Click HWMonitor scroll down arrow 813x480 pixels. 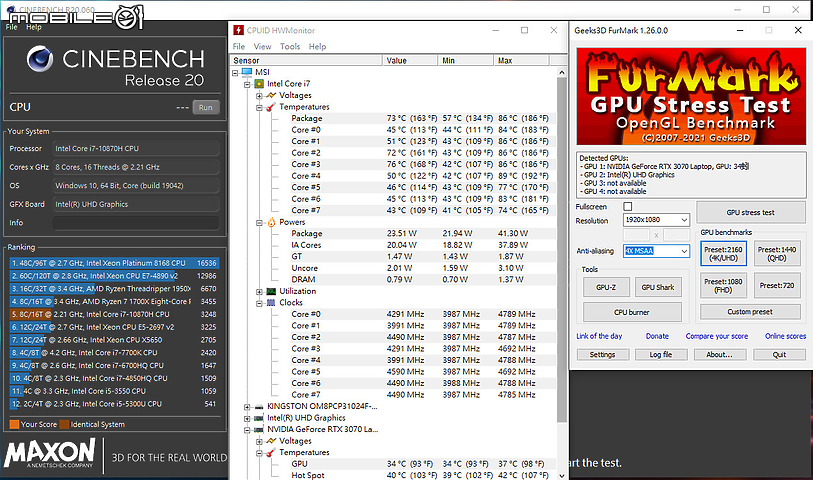point(562,475)
